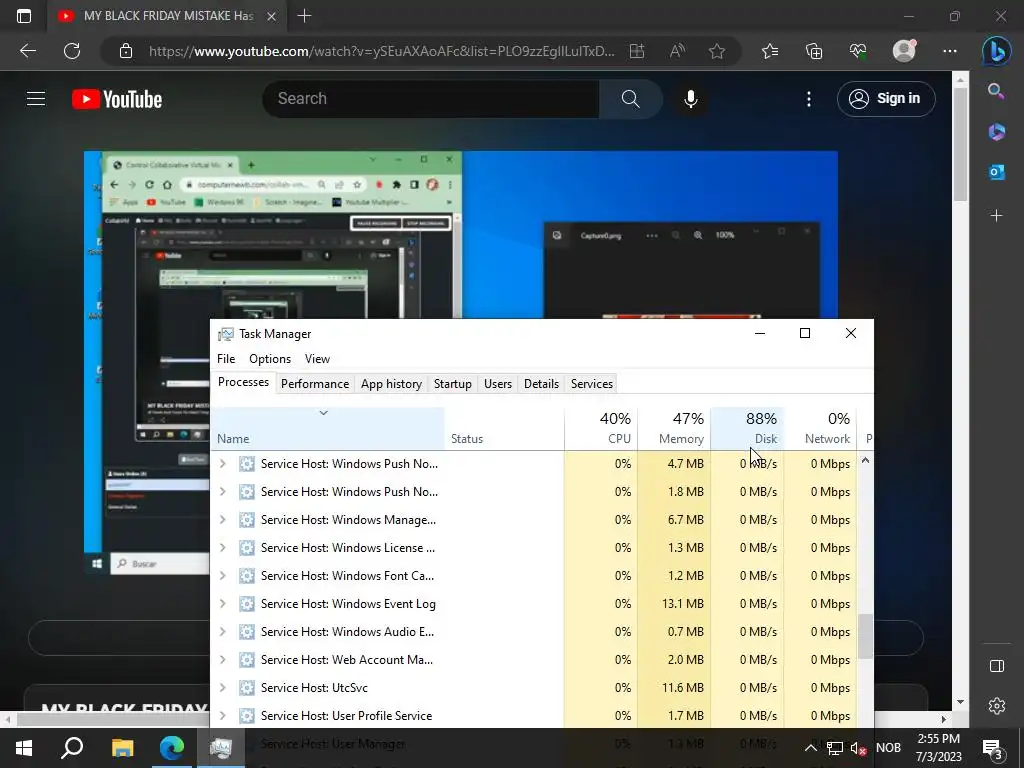Viewport: 1024px width, 768px height.
Task: Go to YouTube home via logo
Action: point(117,99)
